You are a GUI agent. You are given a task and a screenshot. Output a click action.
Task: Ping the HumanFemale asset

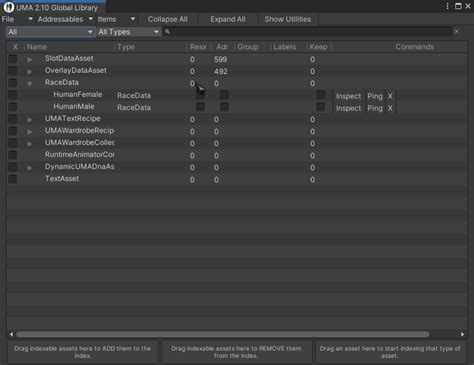pos(375,96)
